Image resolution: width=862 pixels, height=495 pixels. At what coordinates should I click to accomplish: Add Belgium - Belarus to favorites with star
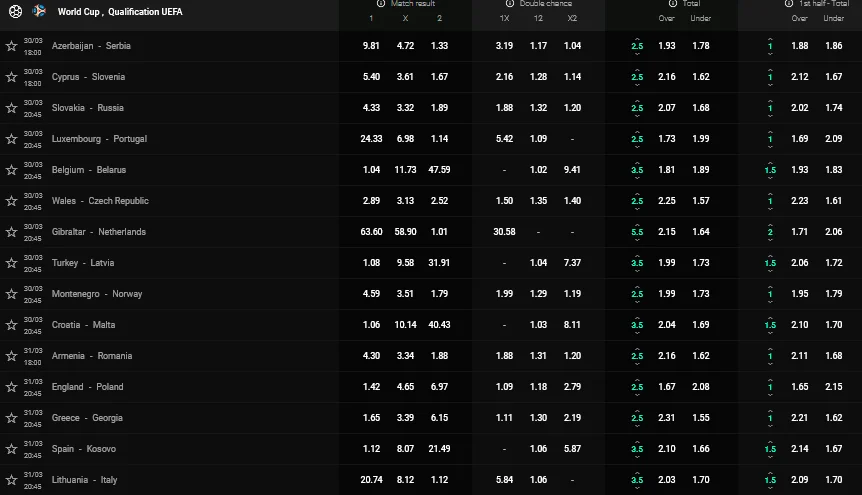tap(12, 170)
